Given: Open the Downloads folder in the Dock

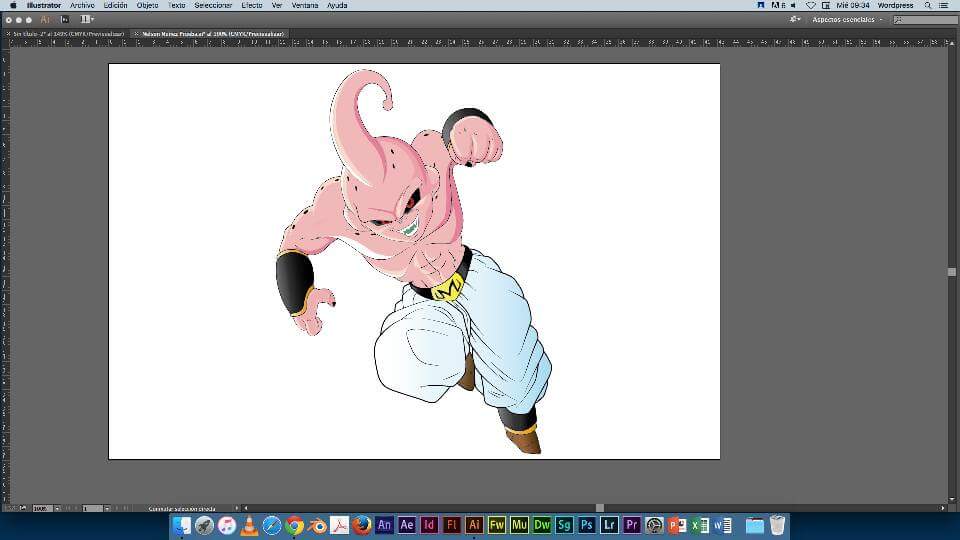Looking at the screenshot, I should coord(754,525).
